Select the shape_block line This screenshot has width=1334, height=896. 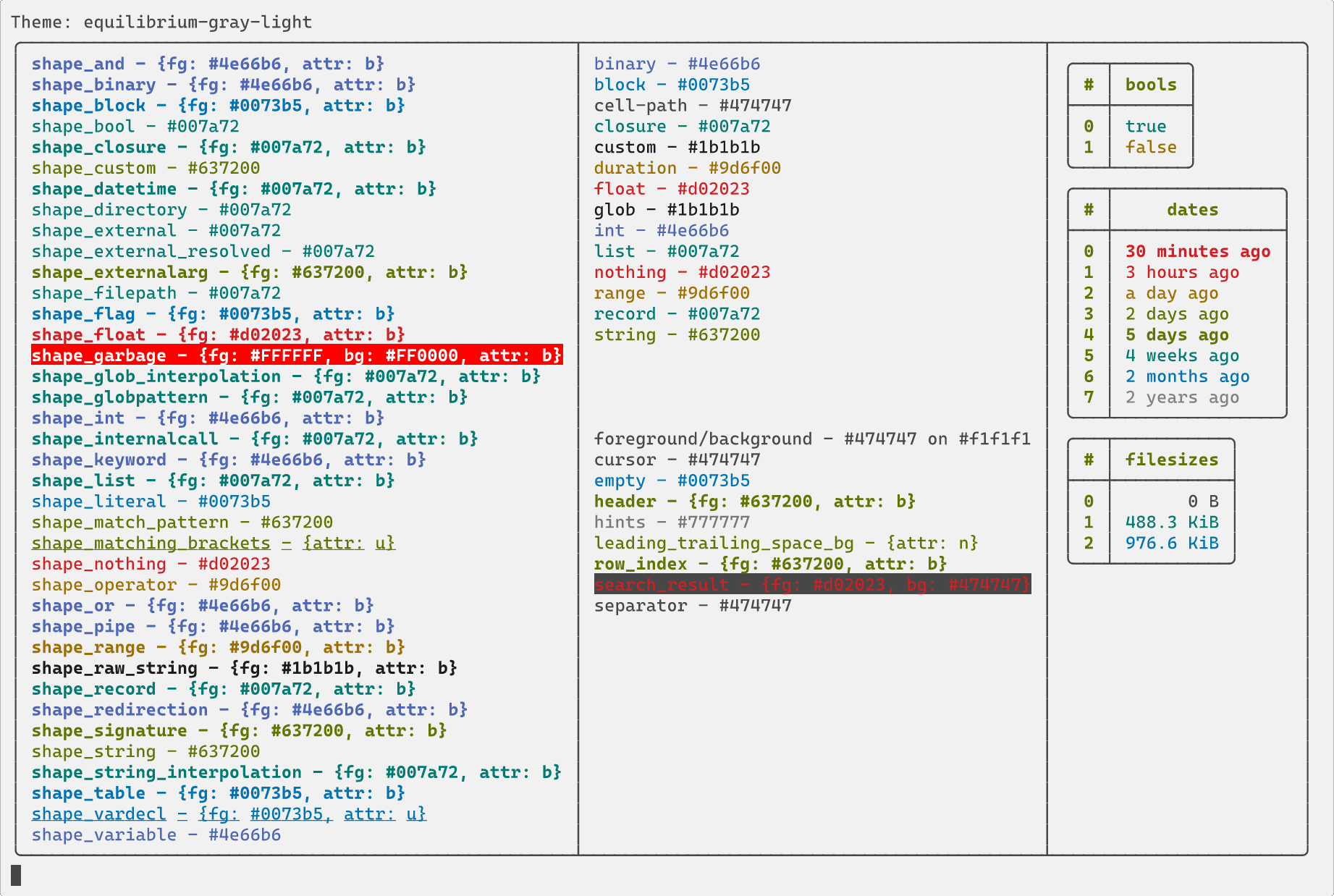pos(219,106)
